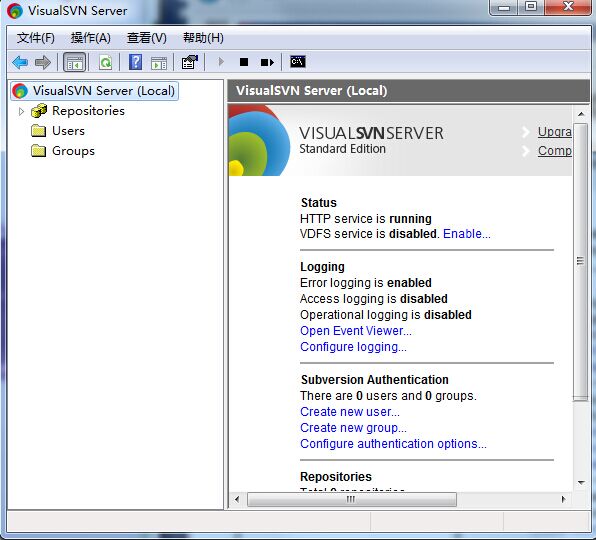Click the Logging heading text
596x540 pixels.
coord(322,267)
